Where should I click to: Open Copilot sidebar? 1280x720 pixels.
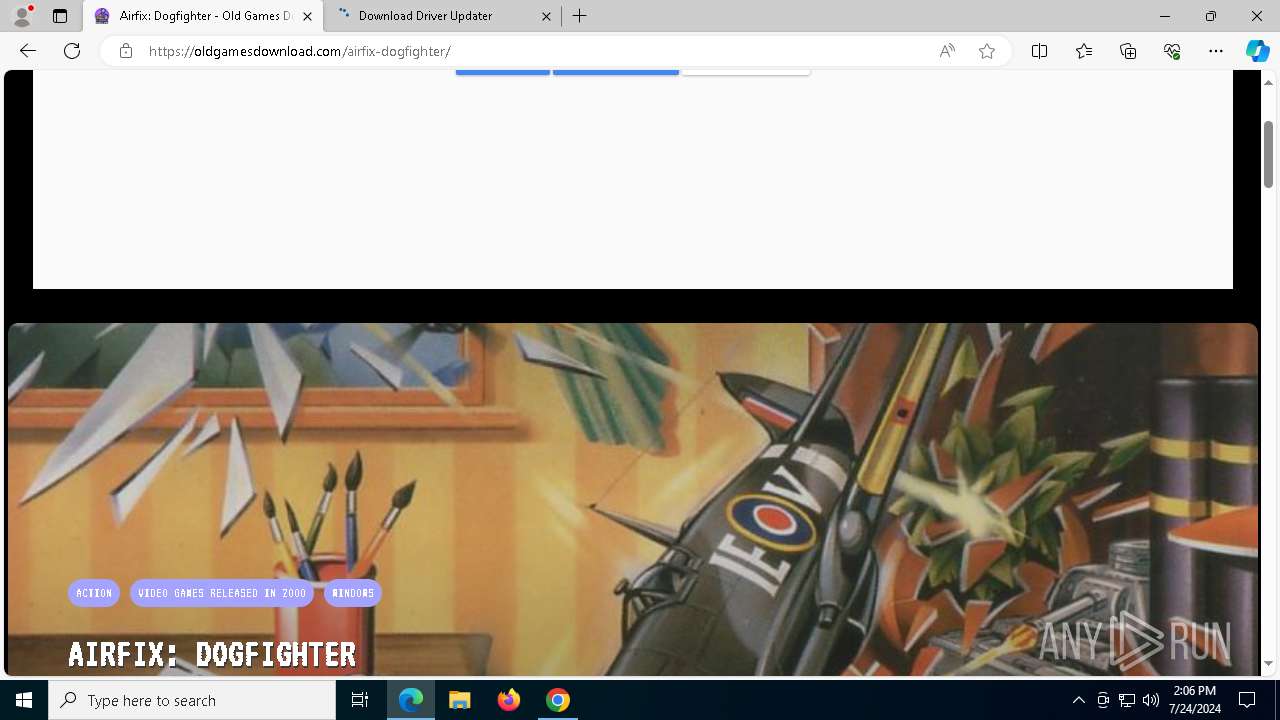coord(1257,51)
